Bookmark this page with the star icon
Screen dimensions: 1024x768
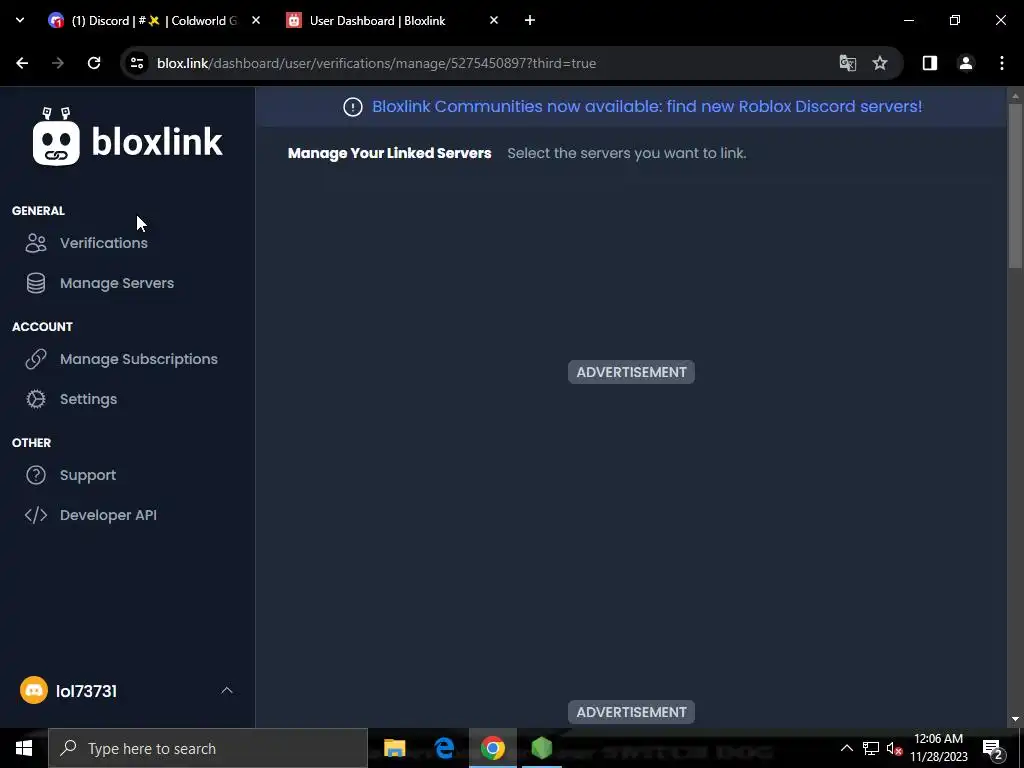pyautogui.click(x=880, y=63)
